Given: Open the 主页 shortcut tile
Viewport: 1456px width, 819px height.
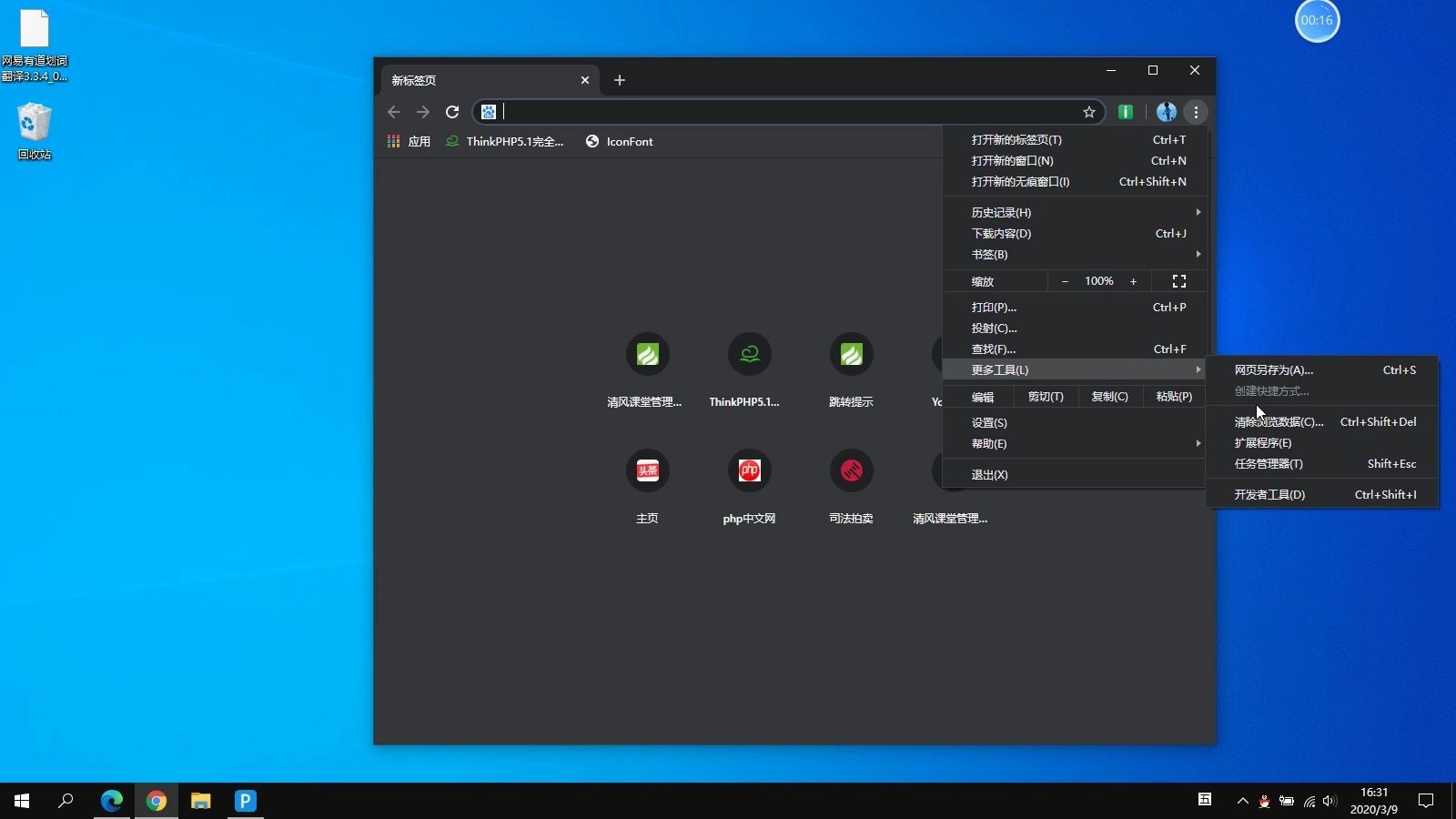Looking at the screenshot, I should pos(647,470).
